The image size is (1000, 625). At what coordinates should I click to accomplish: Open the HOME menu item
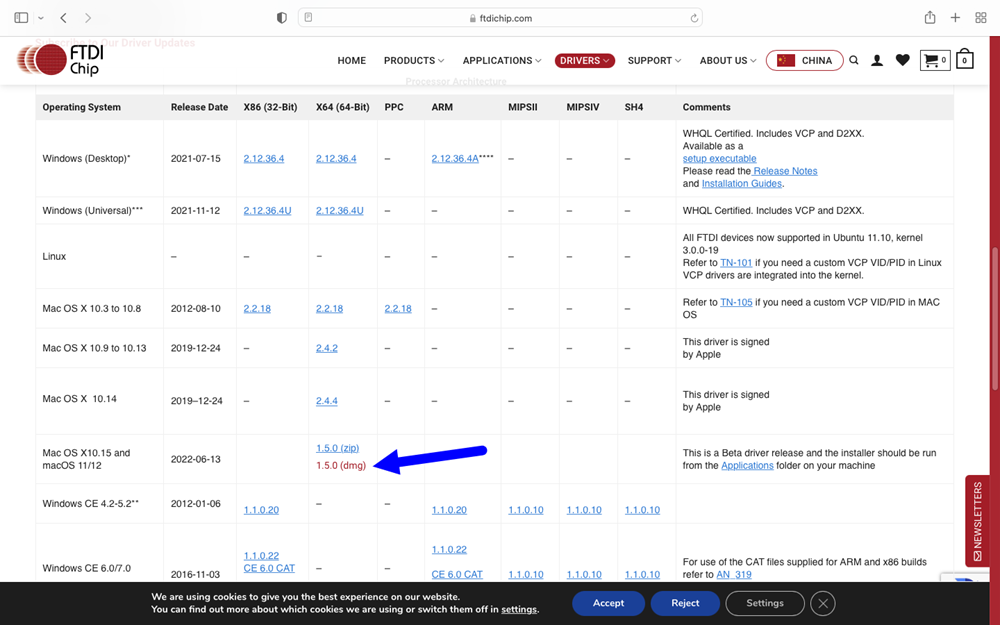point(351,61)
